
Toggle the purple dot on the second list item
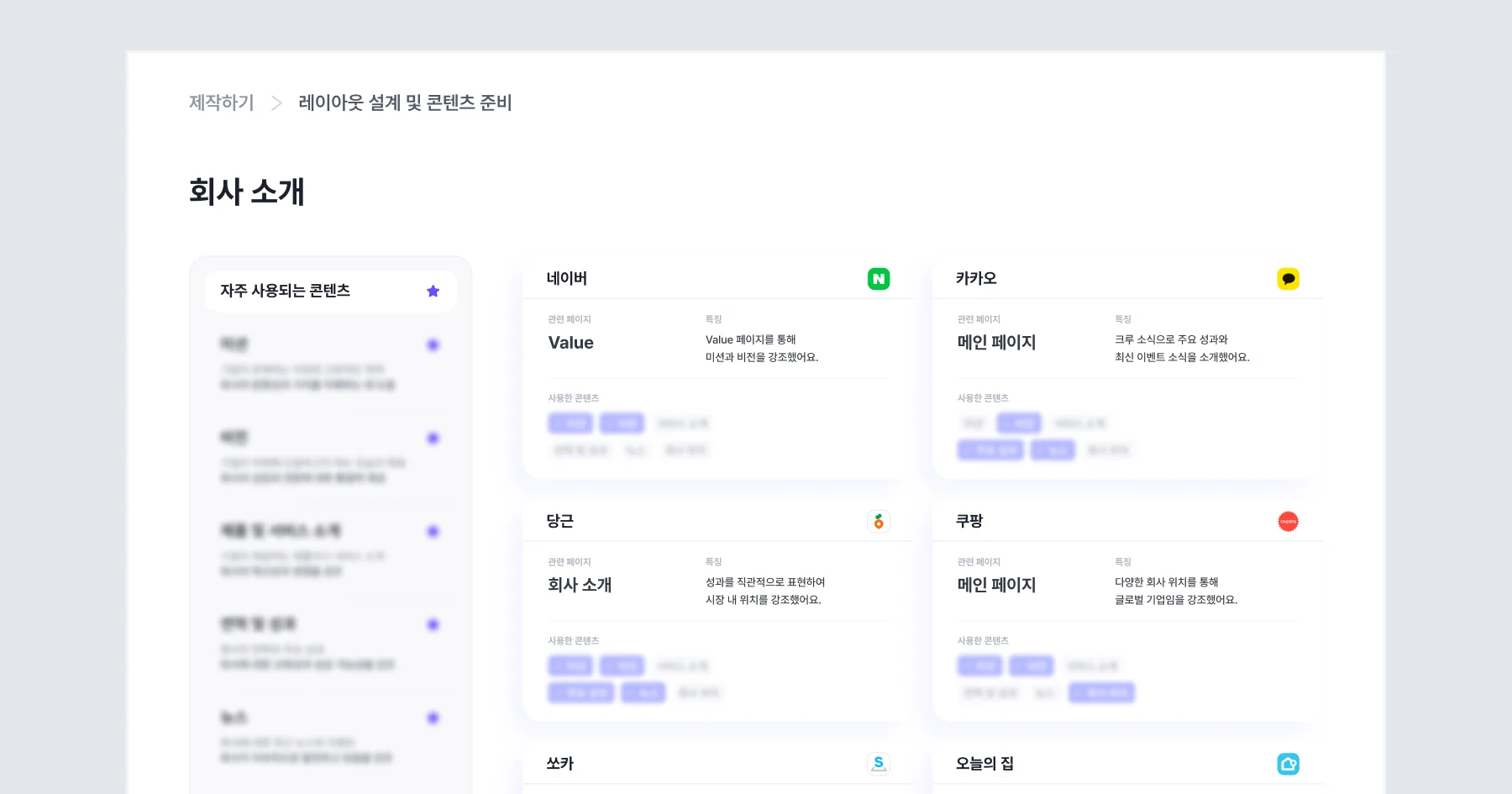click(x=433, y=438)
